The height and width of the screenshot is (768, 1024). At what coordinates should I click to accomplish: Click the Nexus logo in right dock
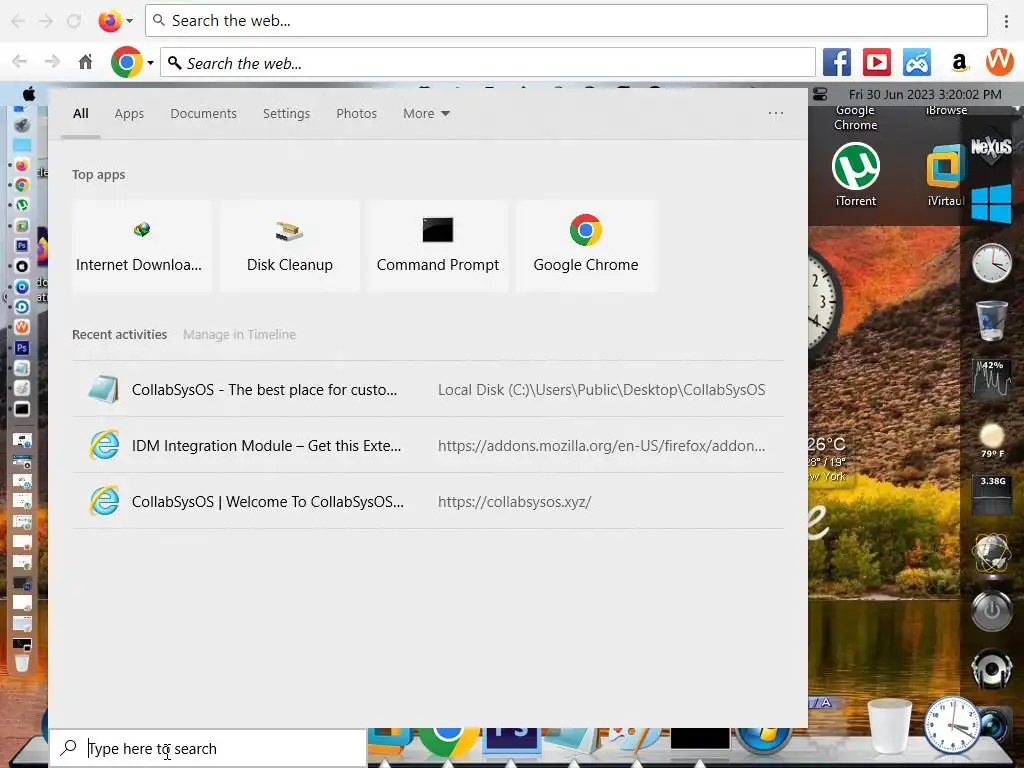(991, 146)
